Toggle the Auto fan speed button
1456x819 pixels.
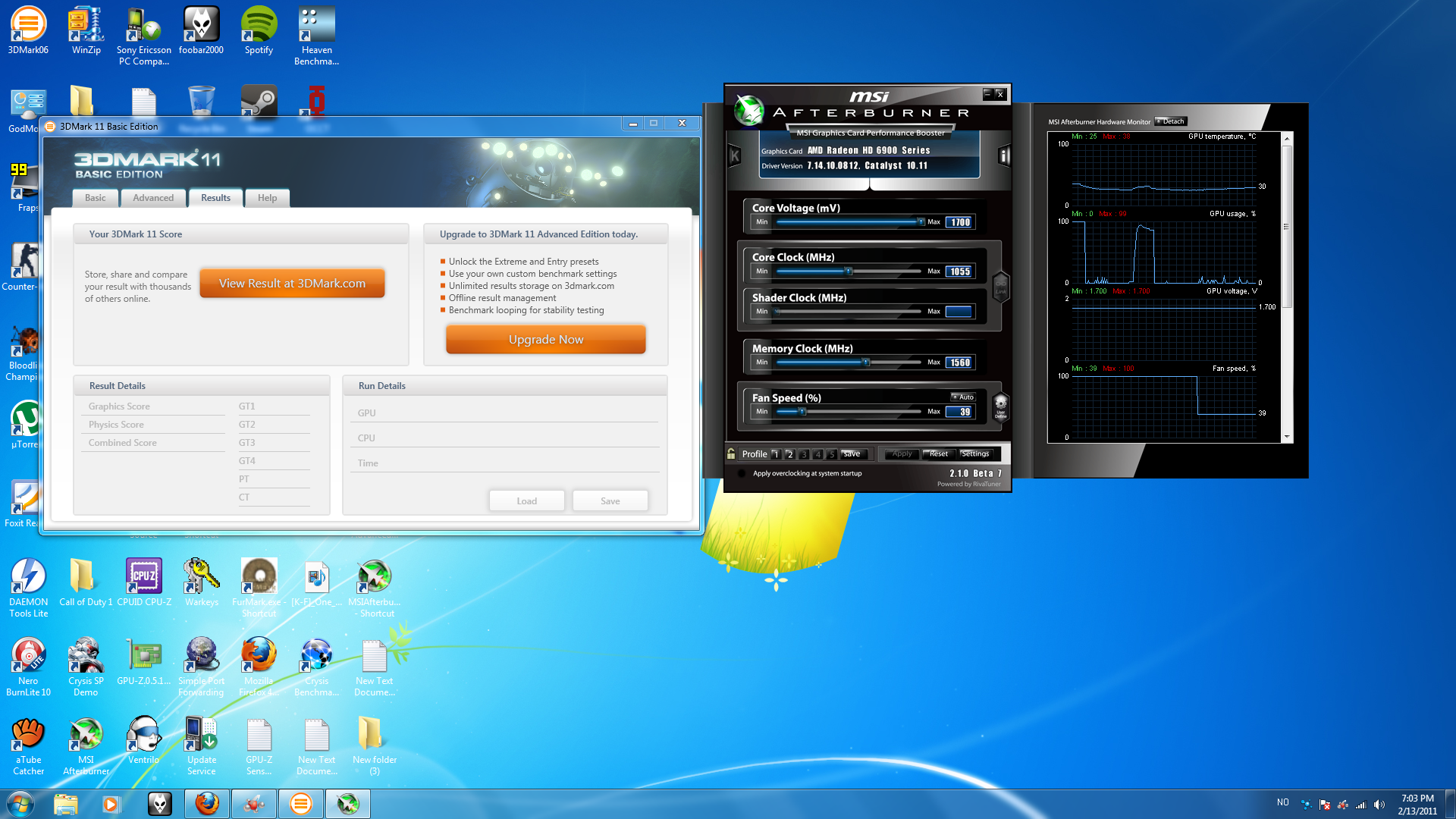click(x=963, y=397)
